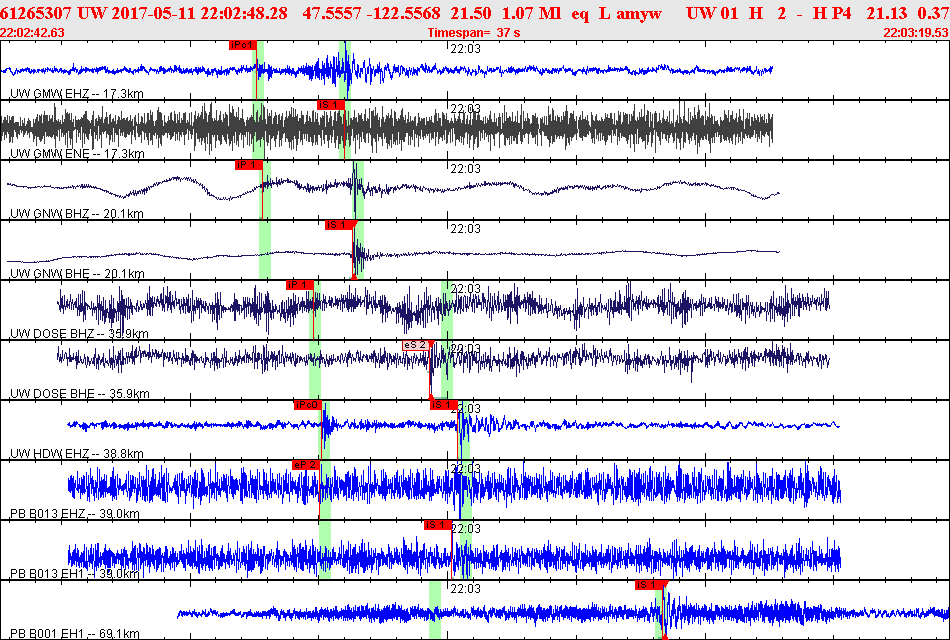Screen dimensions: 950x640
Task: Click the start time 22:02:42.63 label
Action: click(x=32, y=33)
